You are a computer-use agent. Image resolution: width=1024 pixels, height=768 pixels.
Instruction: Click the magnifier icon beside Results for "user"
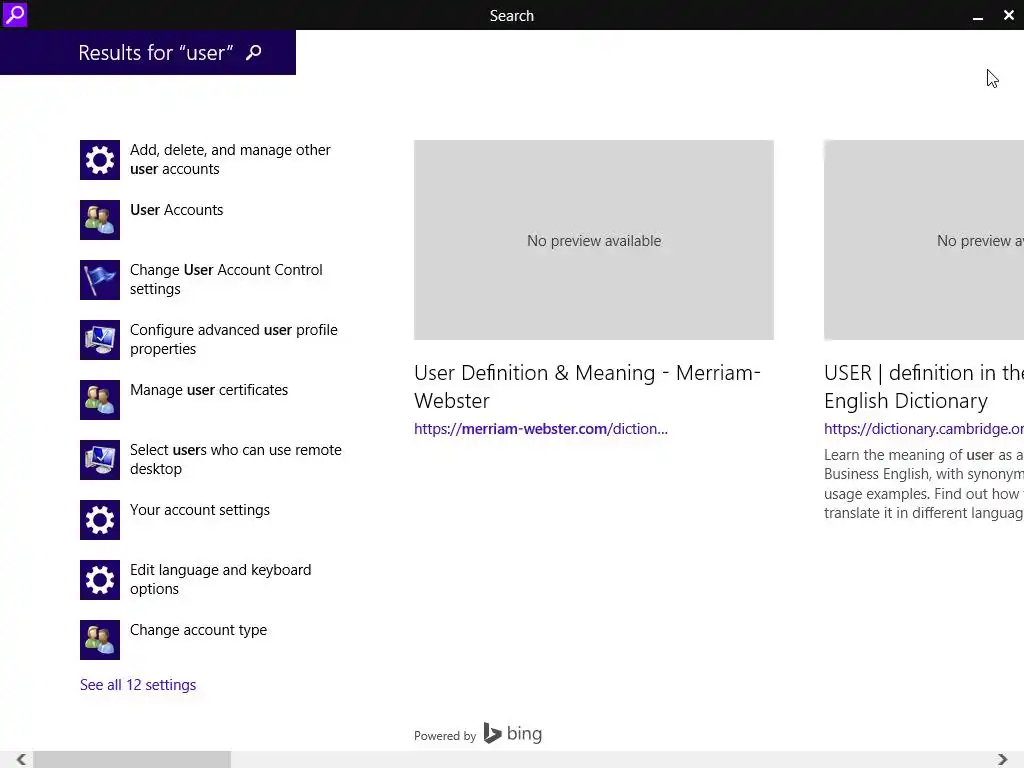click(254, 53)
